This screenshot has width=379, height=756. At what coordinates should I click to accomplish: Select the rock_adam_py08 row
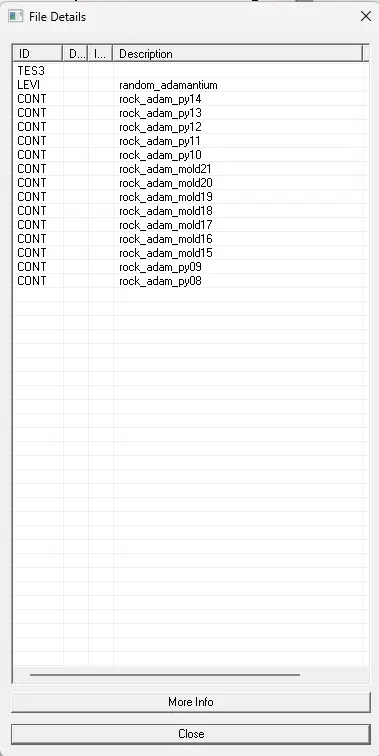pos(190,281)
